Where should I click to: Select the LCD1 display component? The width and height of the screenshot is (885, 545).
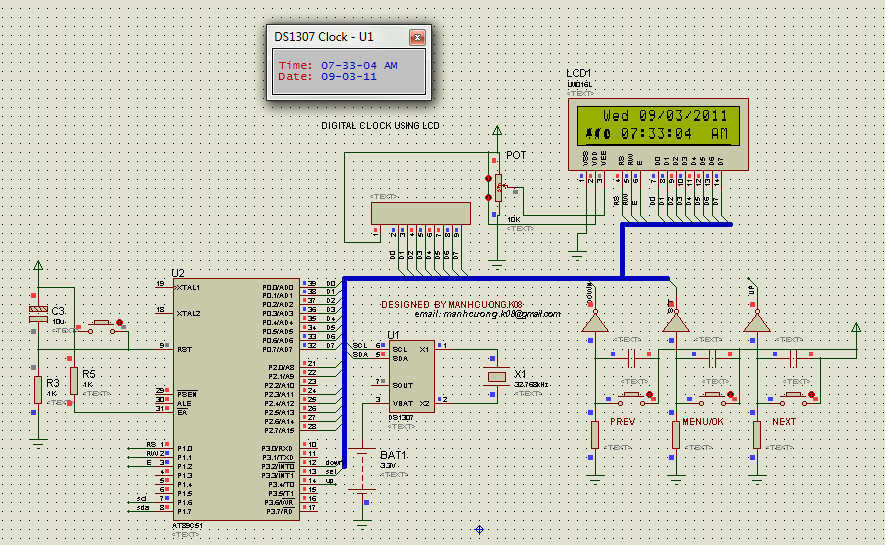[657, 135]
